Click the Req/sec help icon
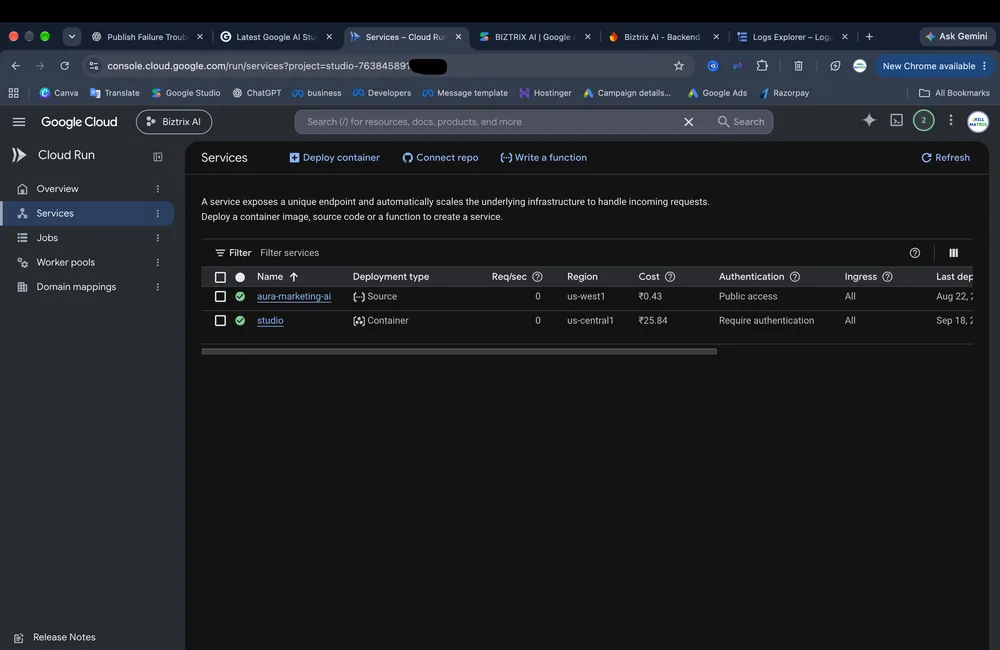Image resolution: width=1000 pixels, height=650 pixels. [537, 277]
